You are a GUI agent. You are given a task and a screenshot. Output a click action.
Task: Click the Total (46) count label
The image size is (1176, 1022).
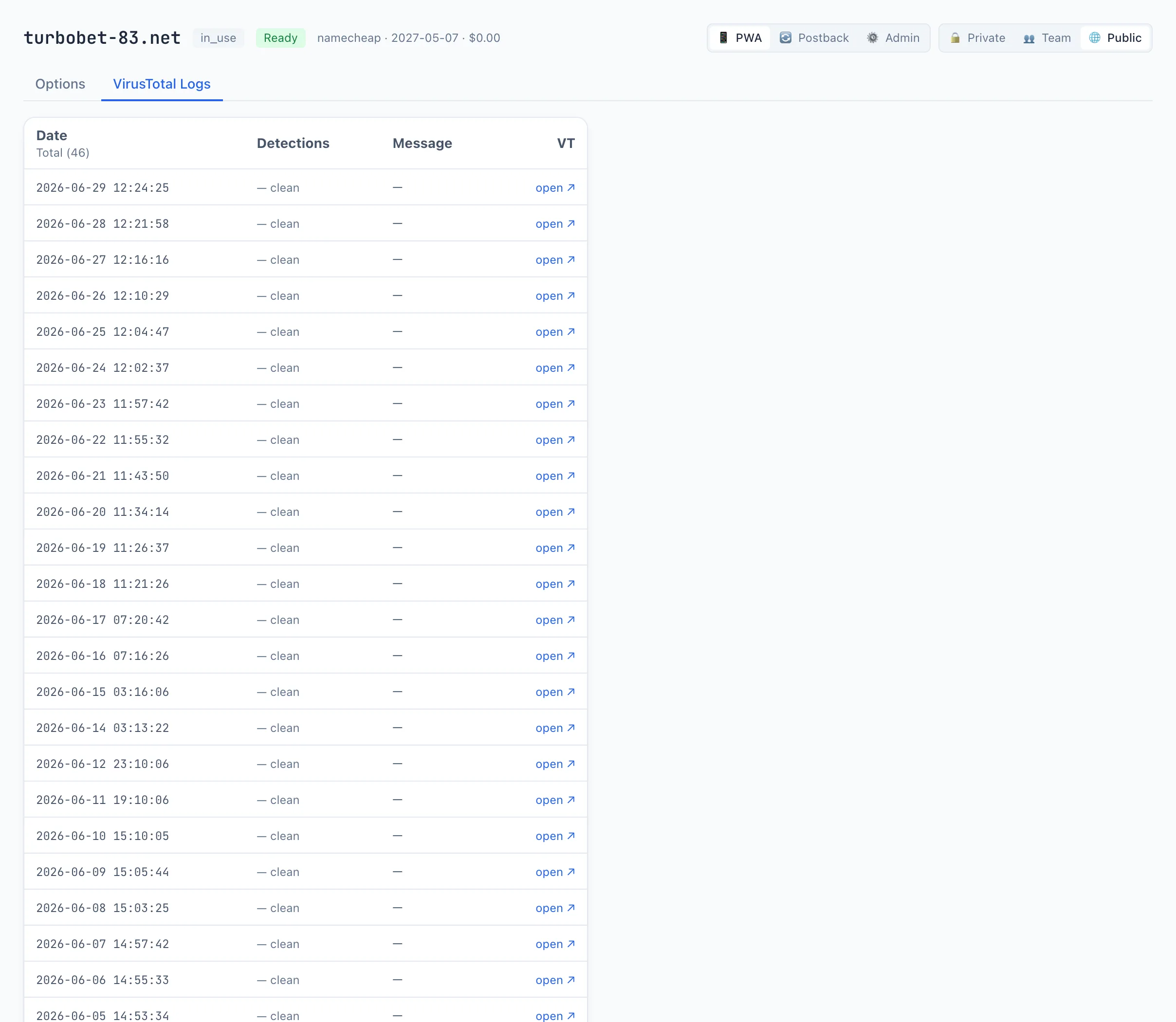pos(63,153)
